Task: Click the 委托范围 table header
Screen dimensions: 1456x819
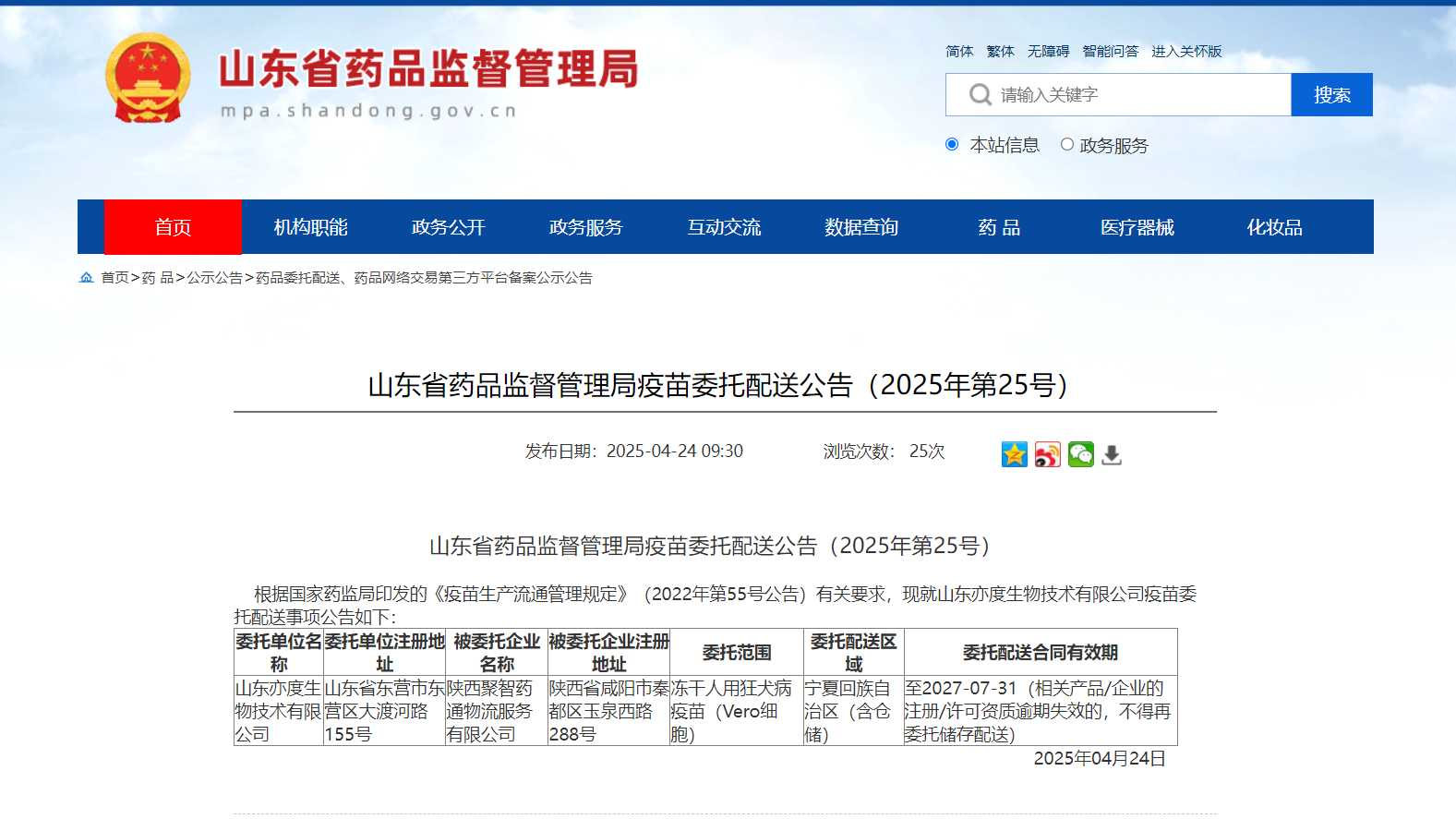Action: pyautogui.click(x=737, y=653)
